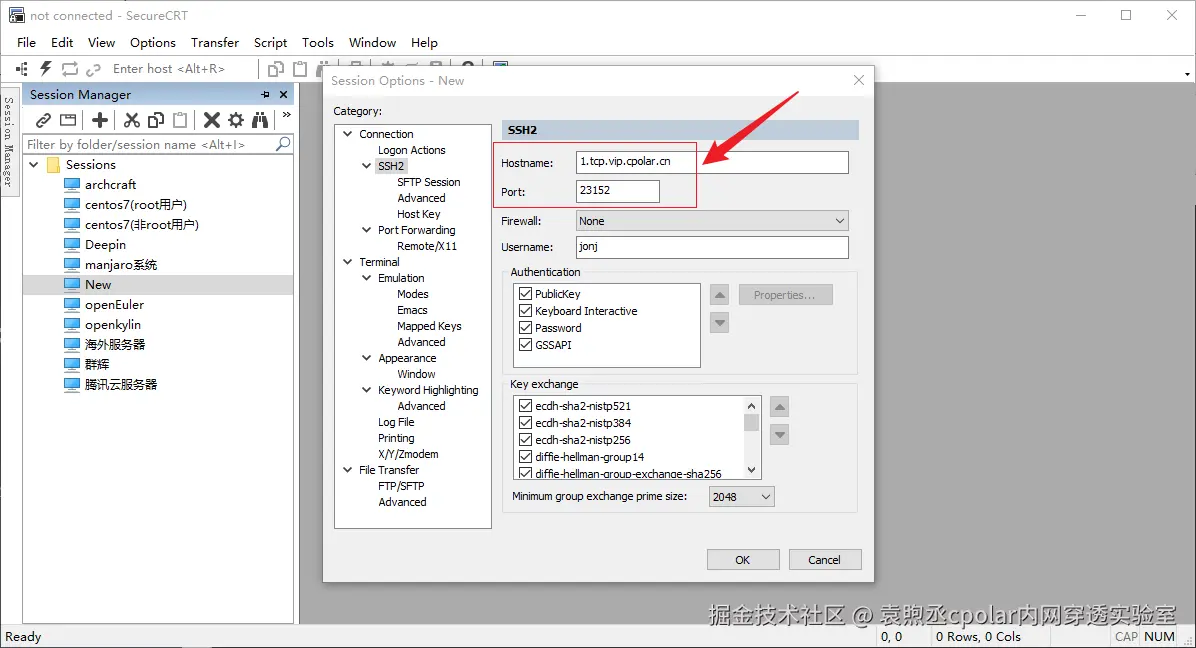Open session properties gear icon
The width and height of the screenshot is (1196, 648).
236,120
